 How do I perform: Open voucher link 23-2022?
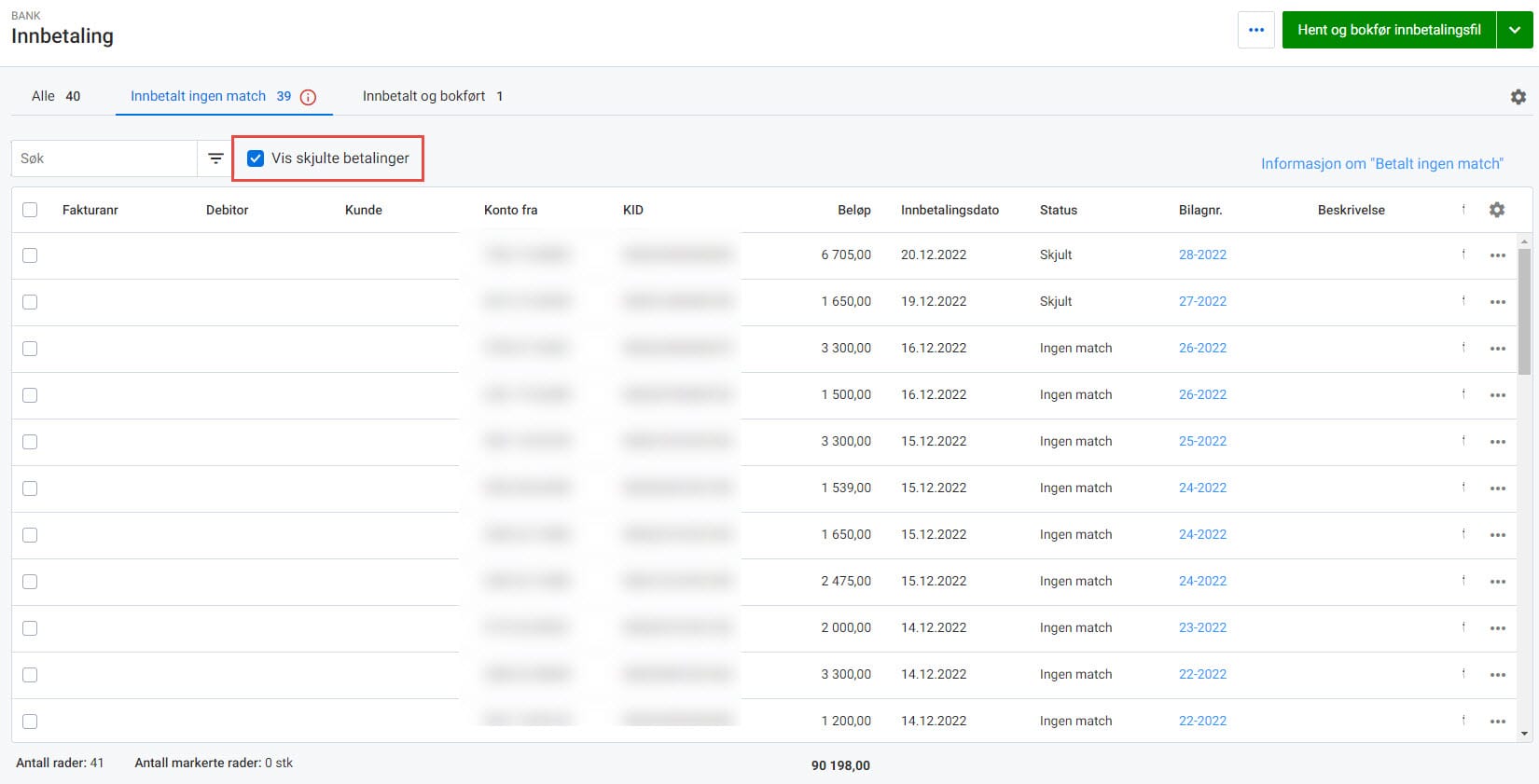(x=1202, y=627)
